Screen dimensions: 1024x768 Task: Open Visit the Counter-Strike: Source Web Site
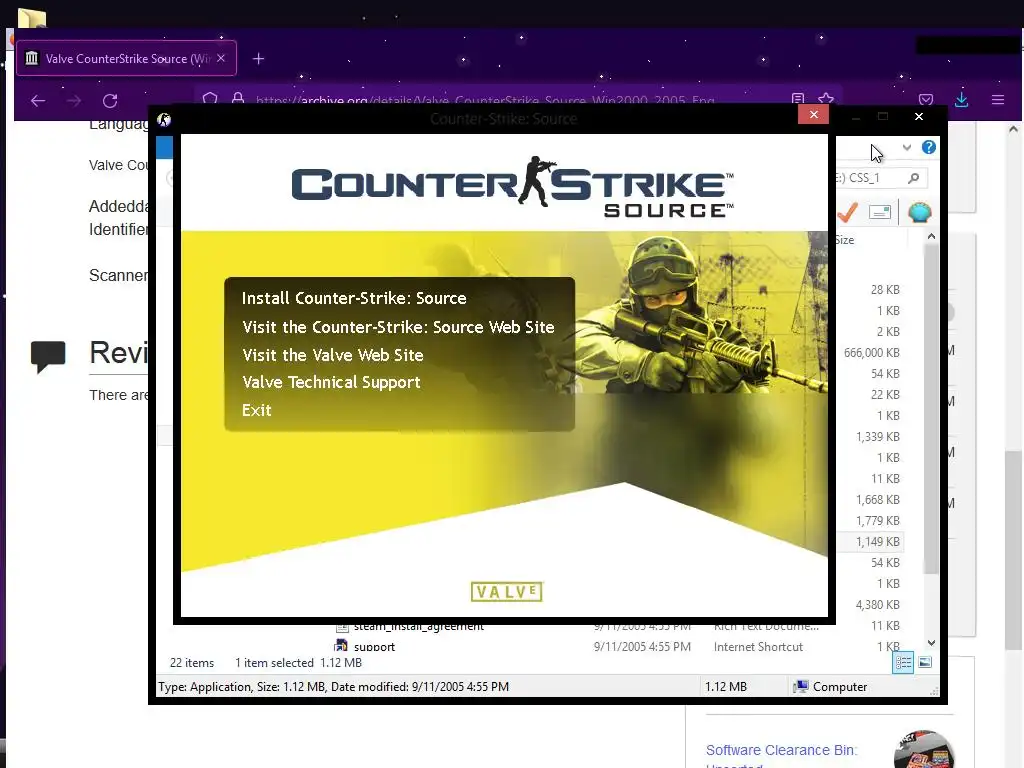point(398,327)
